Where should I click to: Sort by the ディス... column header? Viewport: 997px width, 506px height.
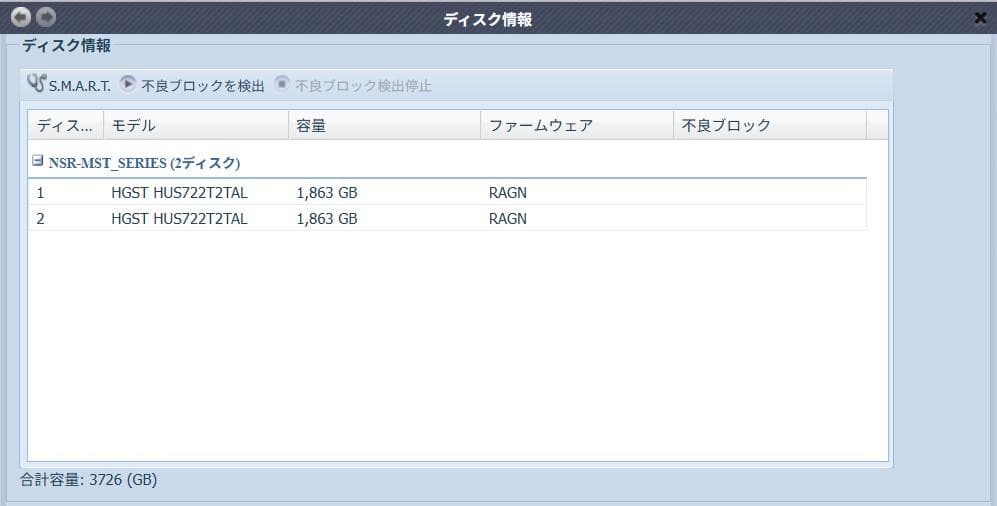click(x=65, y=125)
